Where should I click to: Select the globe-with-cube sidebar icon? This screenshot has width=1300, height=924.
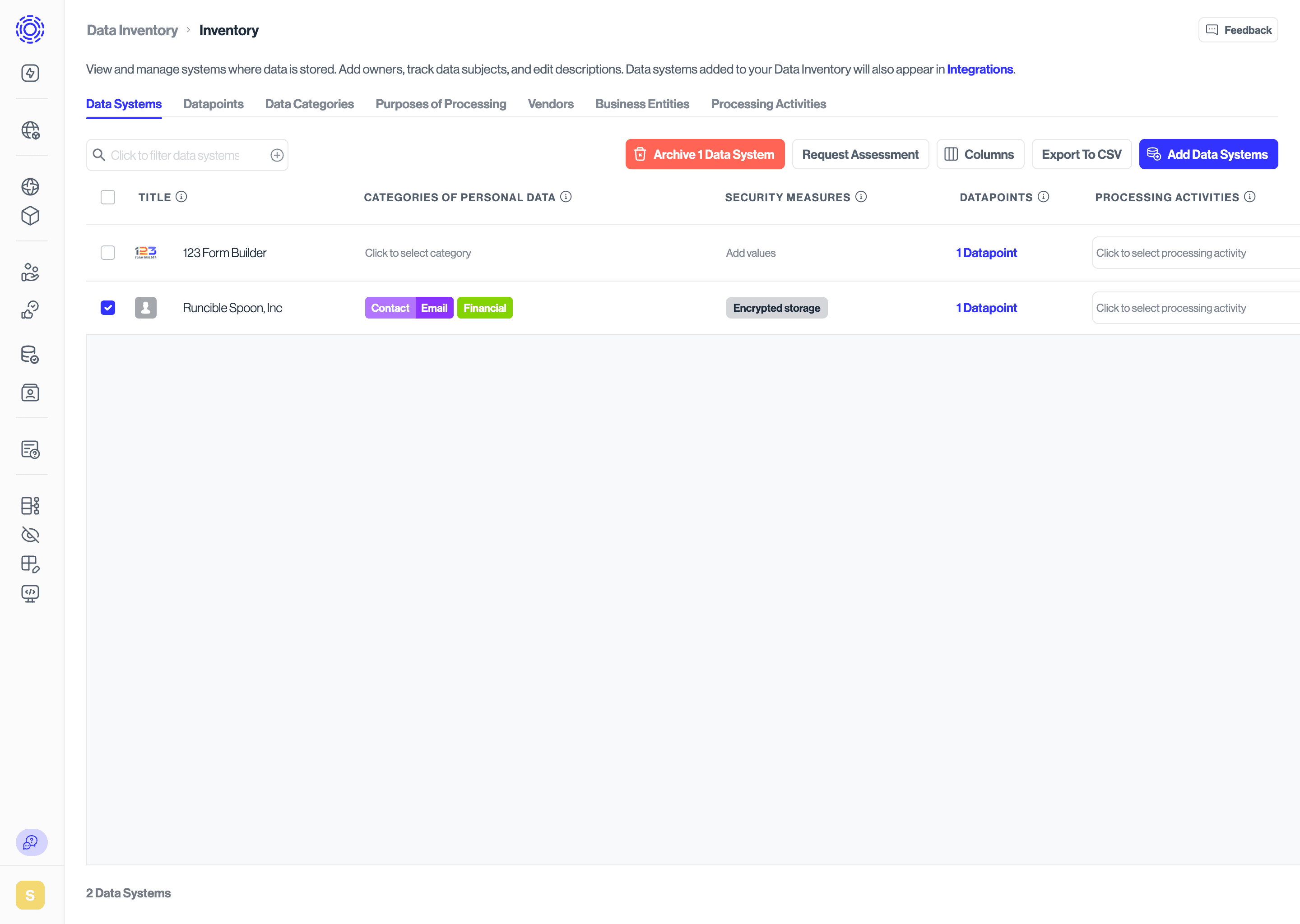tap(31, 130)
